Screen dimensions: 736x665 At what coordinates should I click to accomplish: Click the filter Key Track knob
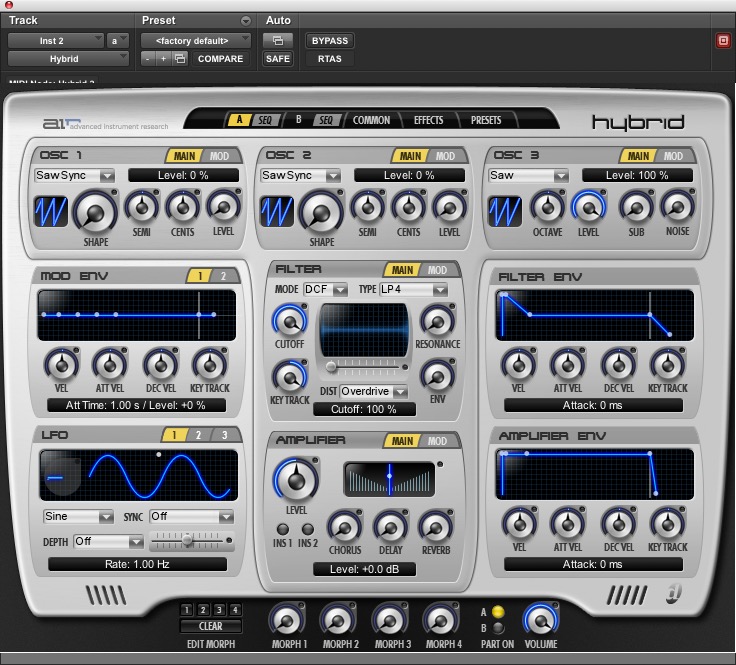click(x=290, y=377)
